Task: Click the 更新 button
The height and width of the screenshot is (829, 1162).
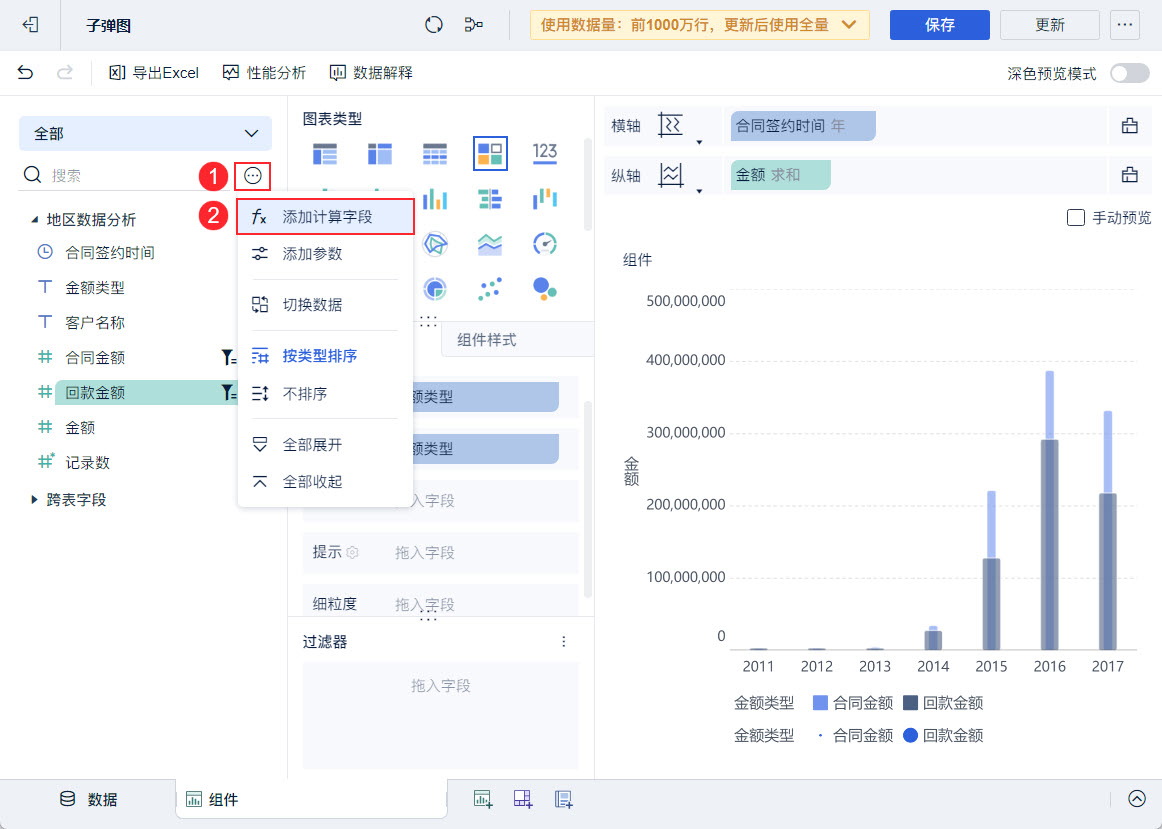Action: pyautogui.click(x=1049, y=25)
